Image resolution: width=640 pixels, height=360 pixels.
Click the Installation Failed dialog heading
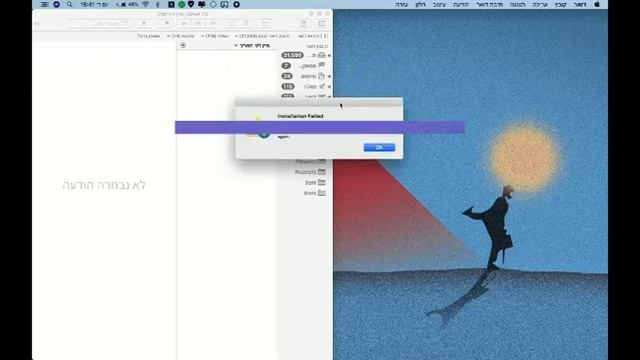coord(300,116)
